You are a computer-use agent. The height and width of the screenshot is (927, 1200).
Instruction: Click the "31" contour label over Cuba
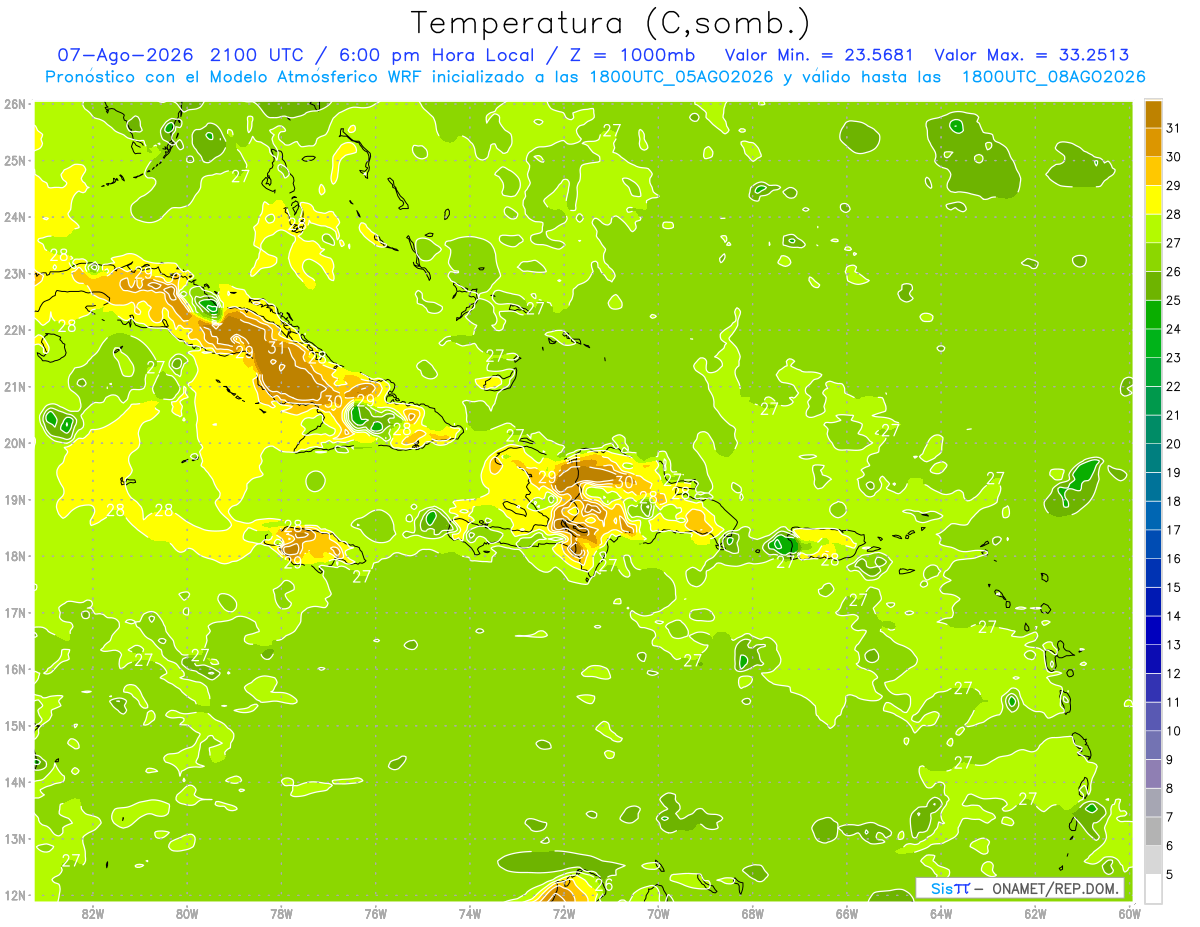(x=276, y=347)
